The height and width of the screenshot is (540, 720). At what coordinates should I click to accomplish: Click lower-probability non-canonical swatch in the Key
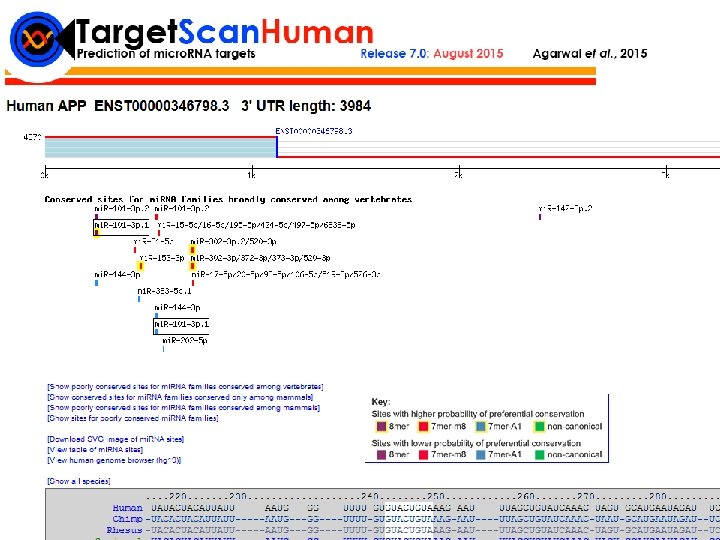point(540,455)
